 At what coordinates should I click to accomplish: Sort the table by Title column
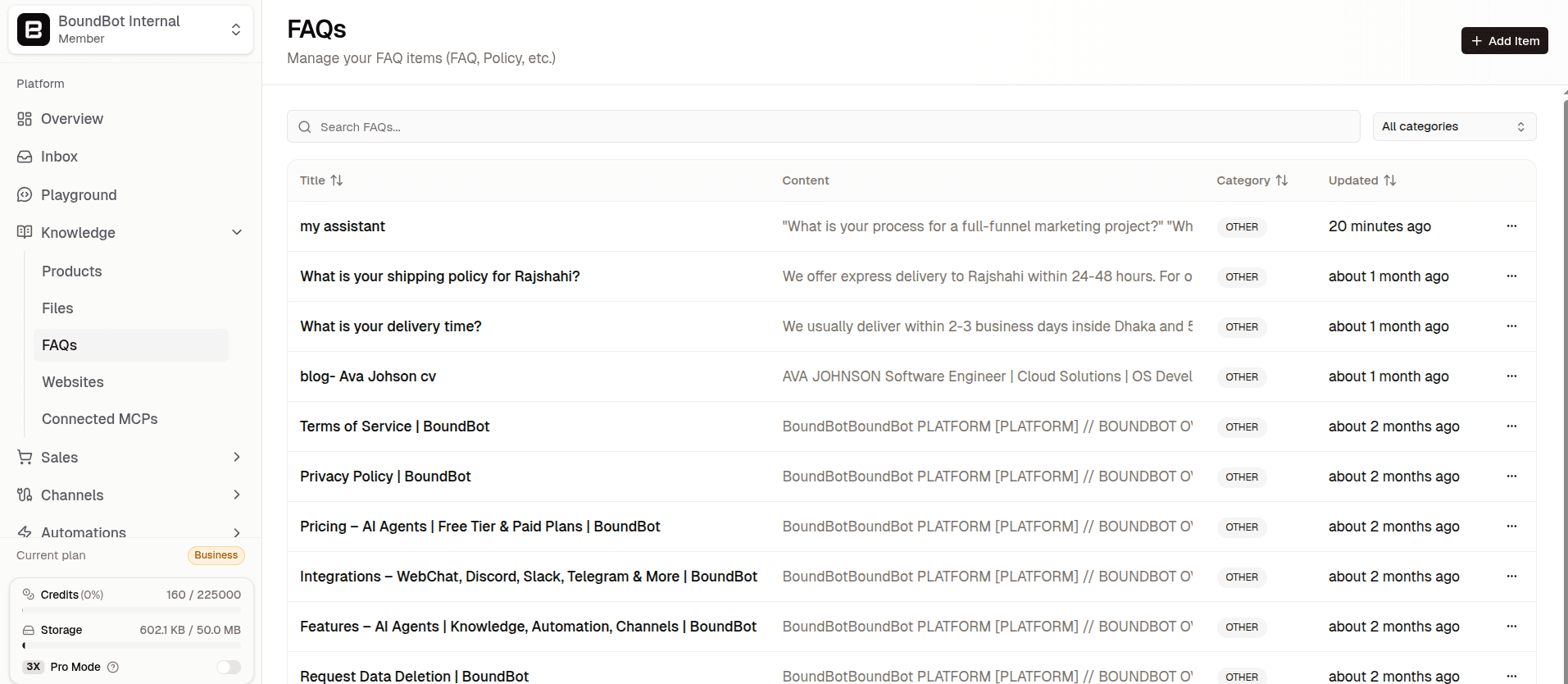coord(321,180)
